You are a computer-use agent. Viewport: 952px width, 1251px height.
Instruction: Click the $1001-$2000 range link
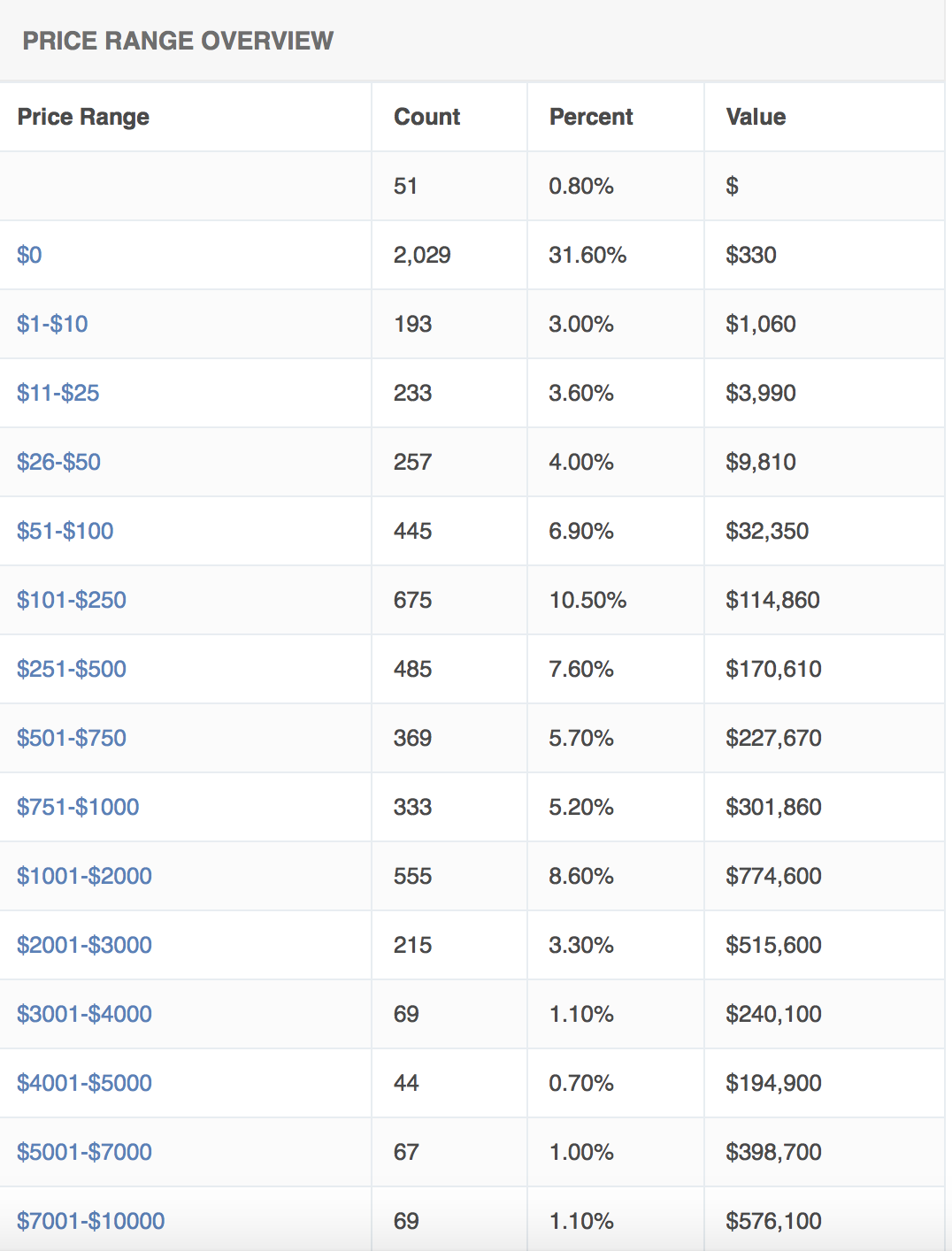click(84, 876)
